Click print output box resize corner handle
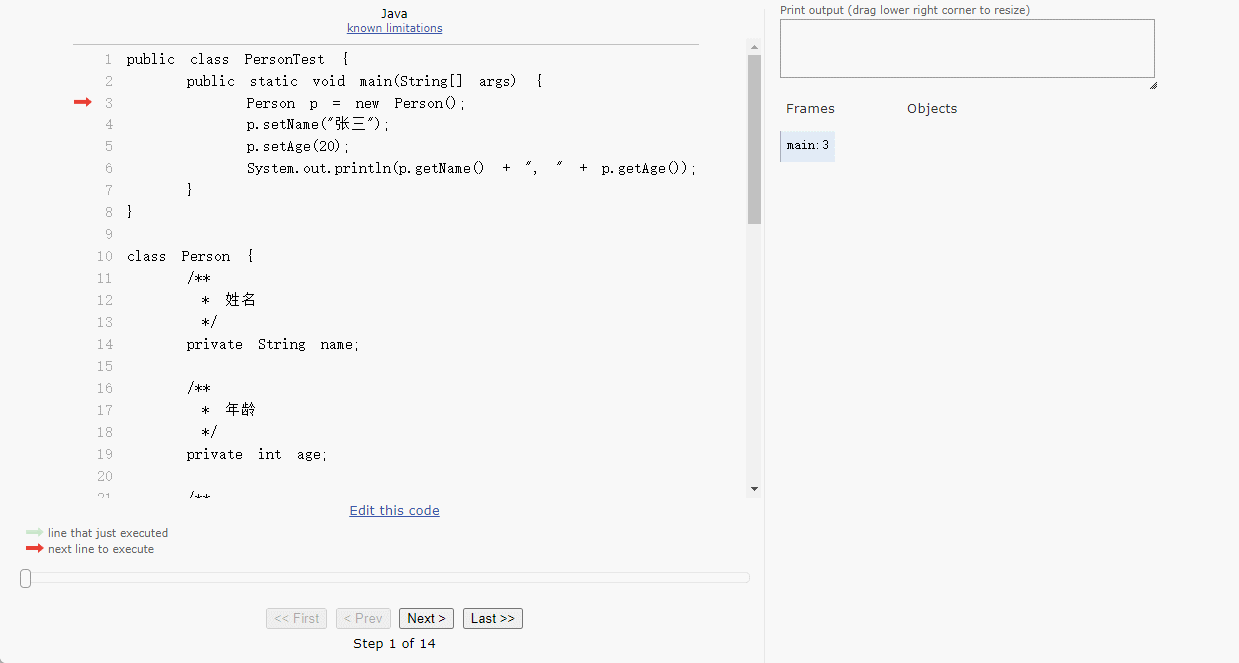This screenshot has height=663, width=1239. [1152, 85]
